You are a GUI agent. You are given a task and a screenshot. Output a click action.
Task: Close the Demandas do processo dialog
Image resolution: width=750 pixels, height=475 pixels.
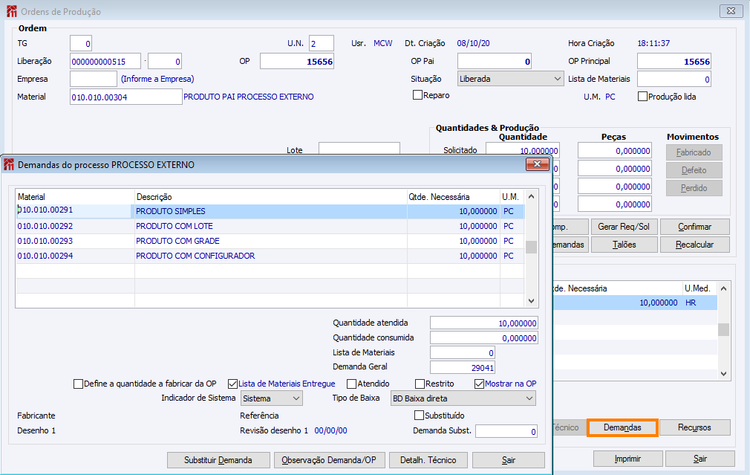[x=537, y=164]
